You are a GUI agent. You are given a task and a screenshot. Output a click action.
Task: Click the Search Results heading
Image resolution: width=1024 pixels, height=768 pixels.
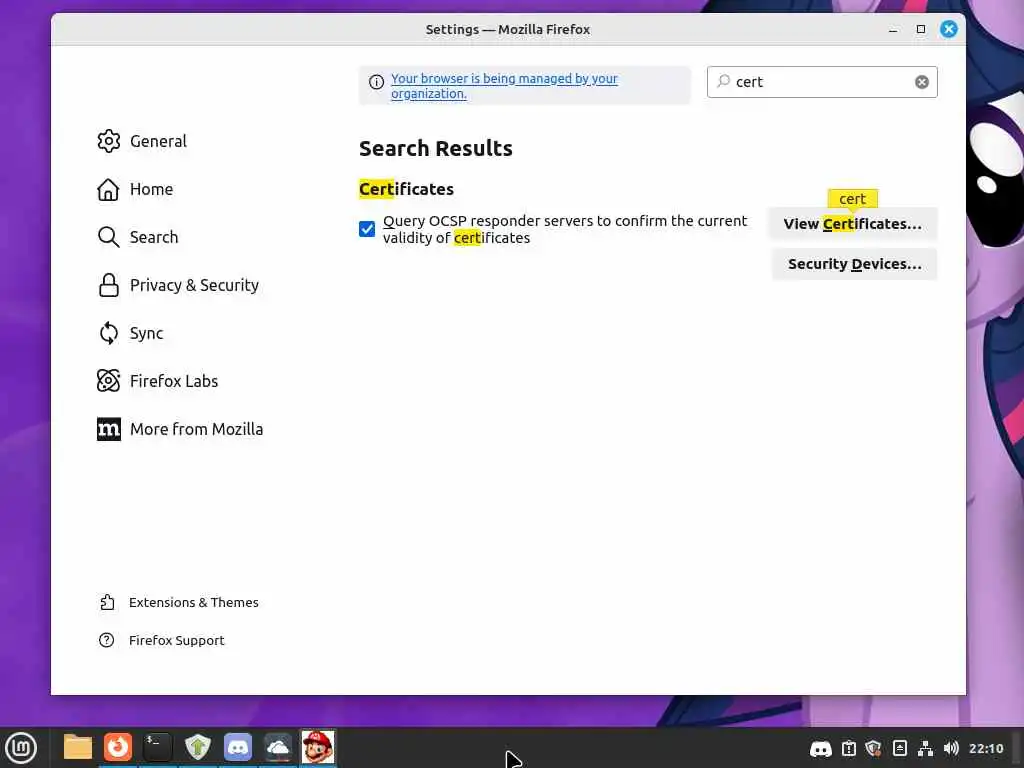(x=436, y=148)
